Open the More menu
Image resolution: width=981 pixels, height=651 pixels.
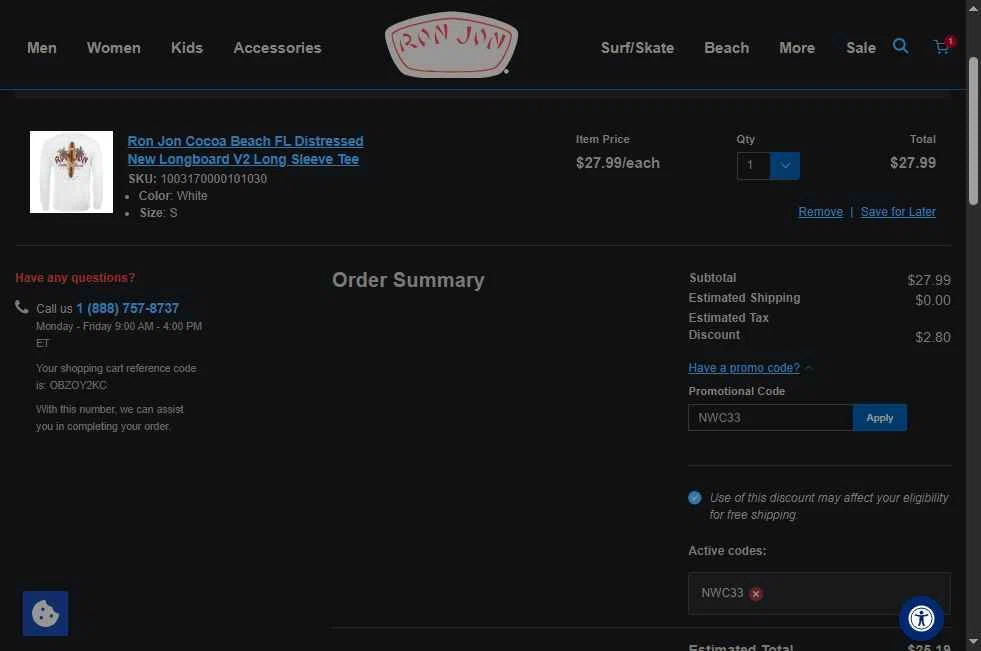pos(797,48)
